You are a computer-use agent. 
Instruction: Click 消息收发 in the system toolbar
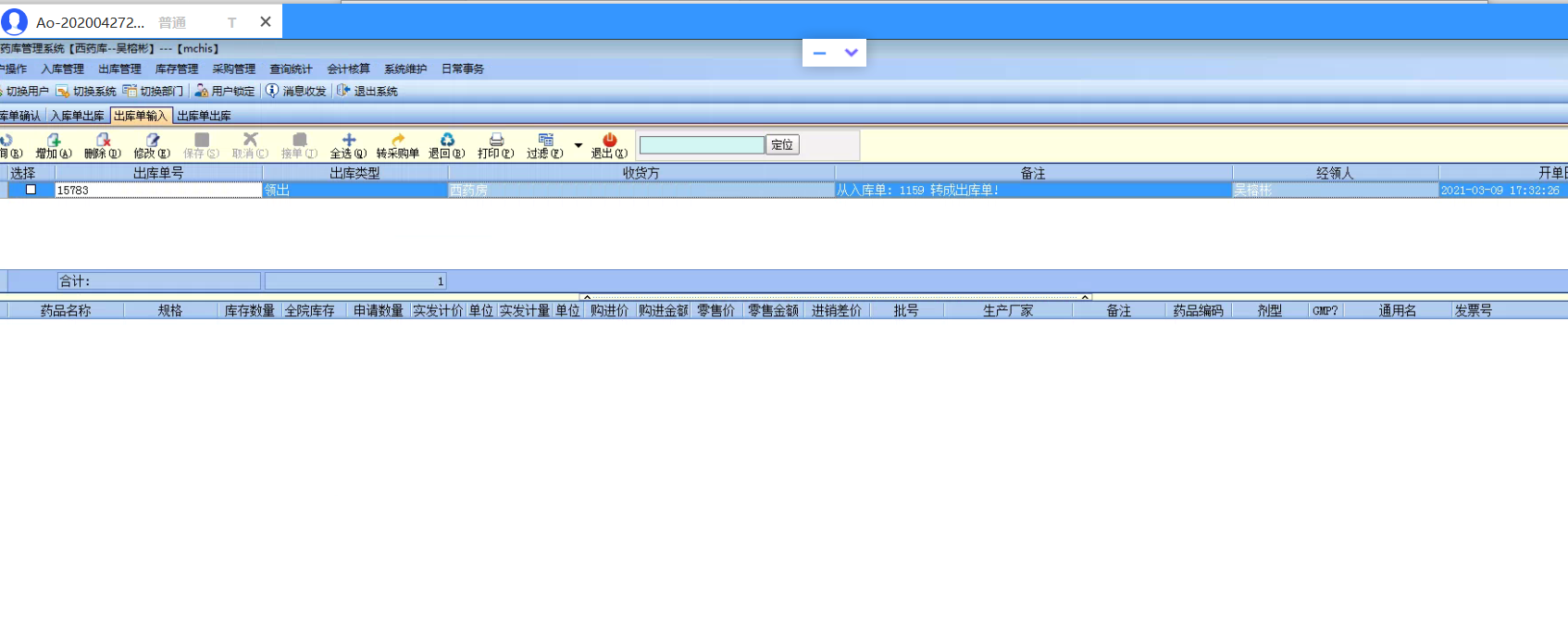(296, 91)
